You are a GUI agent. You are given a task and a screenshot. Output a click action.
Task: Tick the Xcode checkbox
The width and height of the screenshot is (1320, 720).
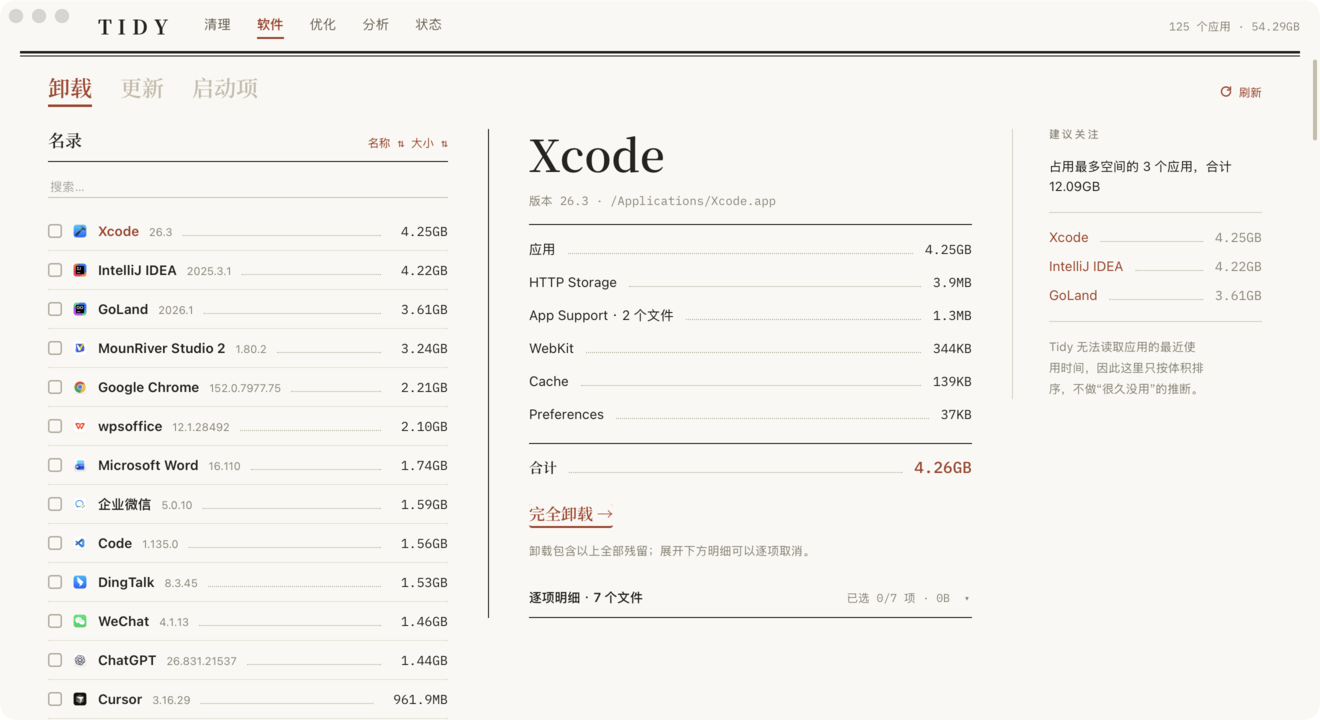pos(55,231)
